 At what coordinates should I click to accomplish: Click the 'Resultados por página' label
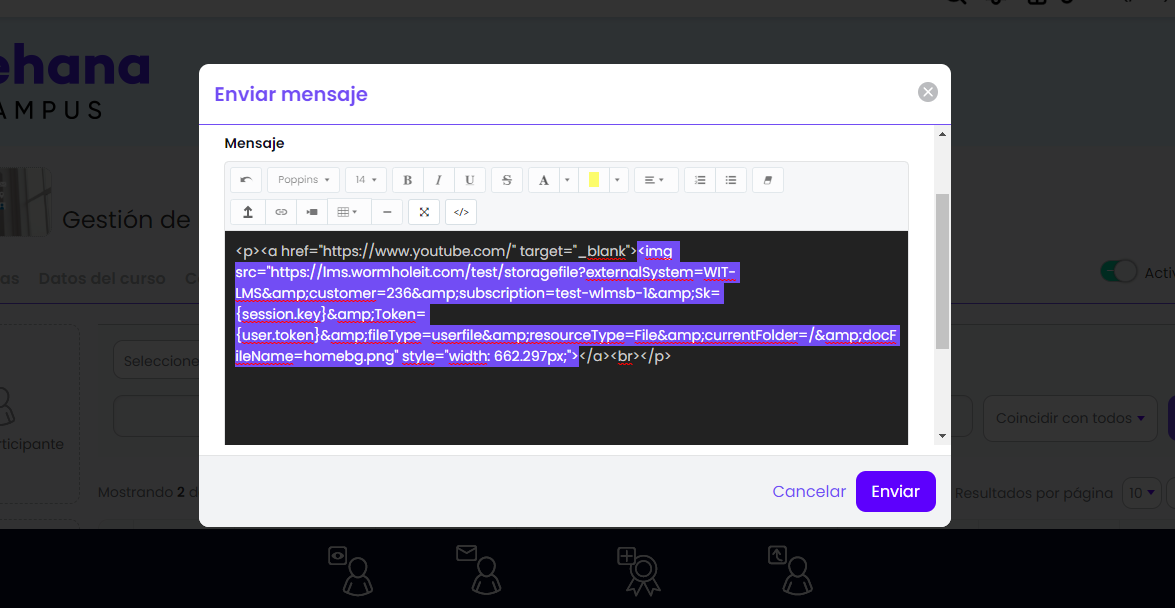(1033, 493)
